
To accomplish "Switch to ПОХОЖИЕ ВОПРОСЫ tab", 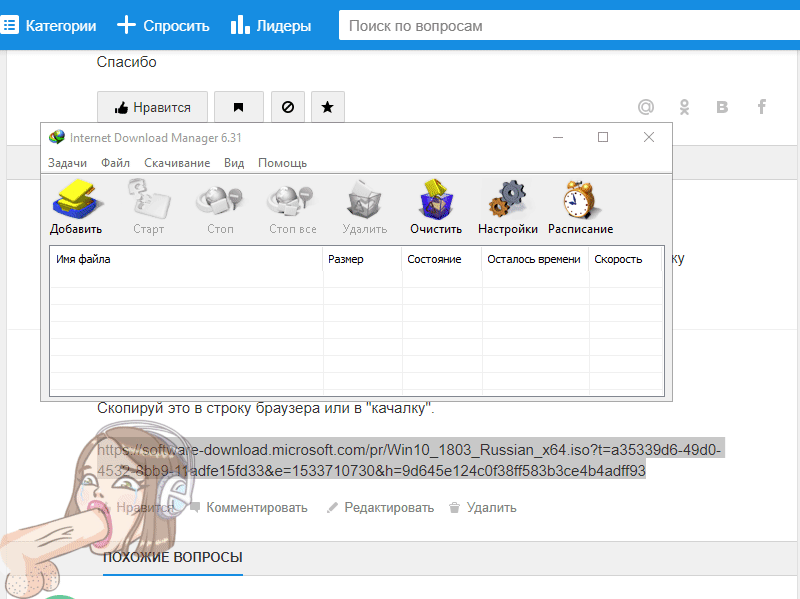I will (x=172, y=557).
